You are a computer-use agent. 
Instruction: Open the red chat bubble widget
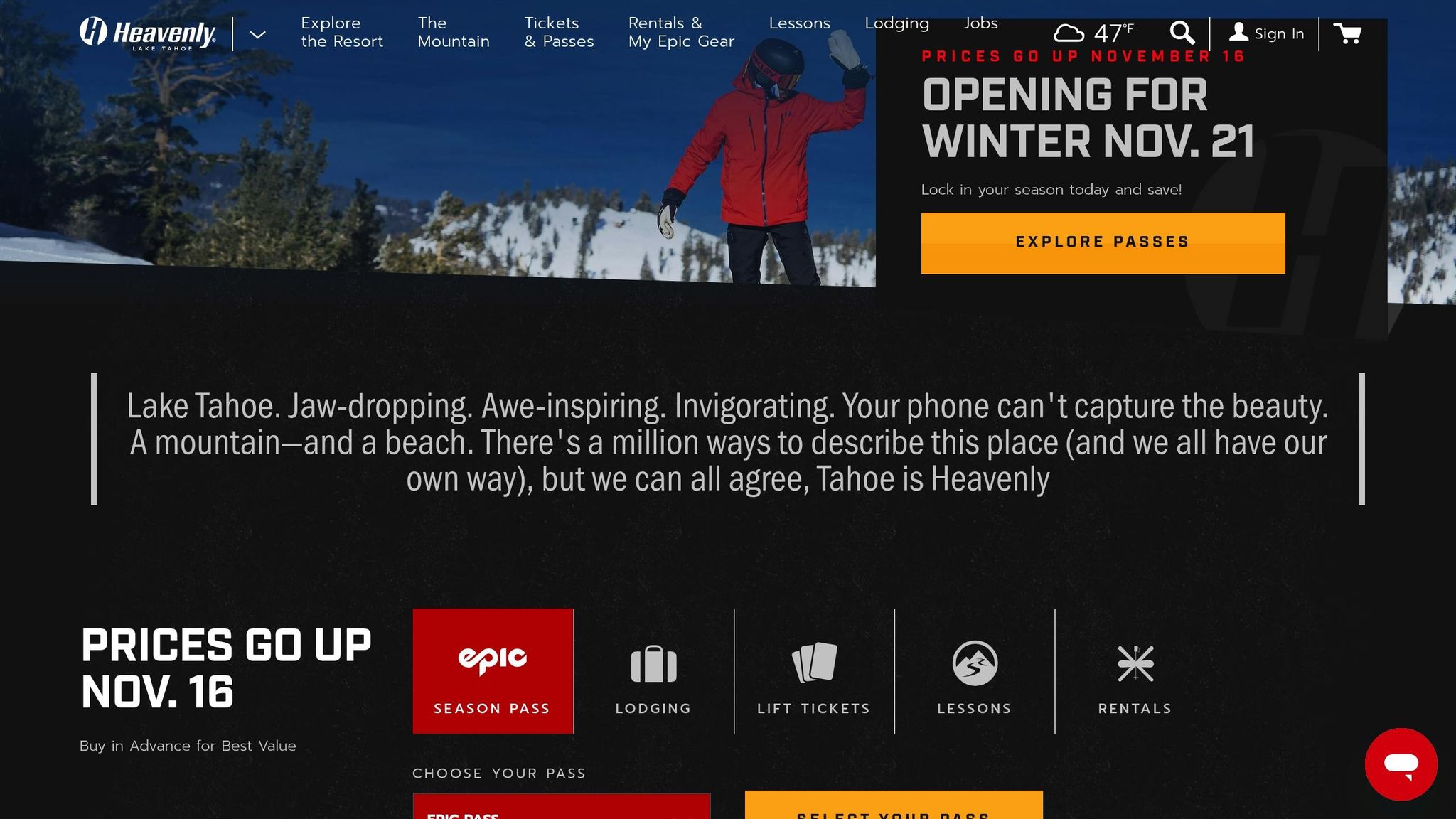pos(1401,764)
